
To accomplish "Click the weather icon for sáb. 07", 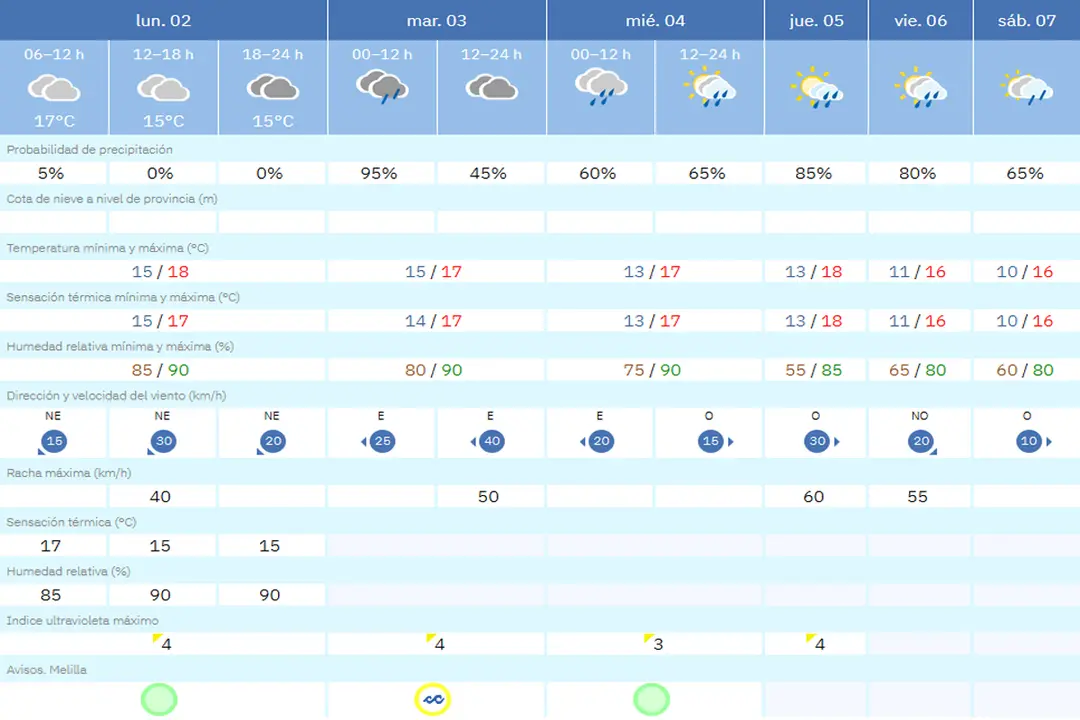I will pyautogui.click(x=1026, y=88).
